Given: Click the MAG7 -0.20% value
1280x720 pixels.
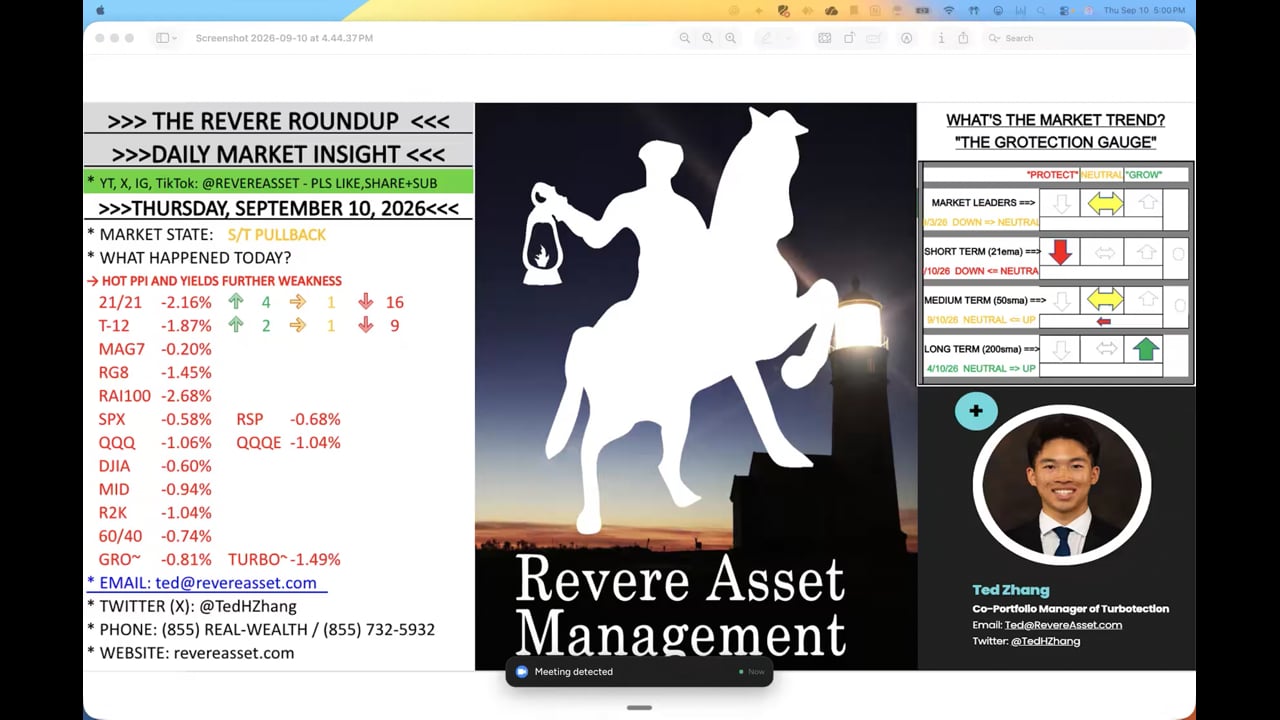Looking at the screenshot, I should pos(186,349).
